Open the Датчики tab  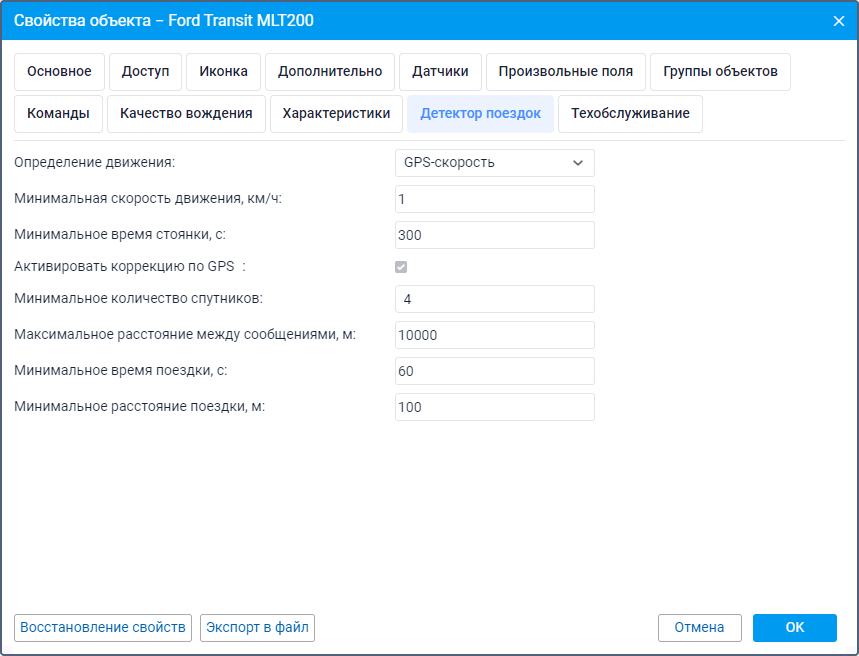coord(440,72)
